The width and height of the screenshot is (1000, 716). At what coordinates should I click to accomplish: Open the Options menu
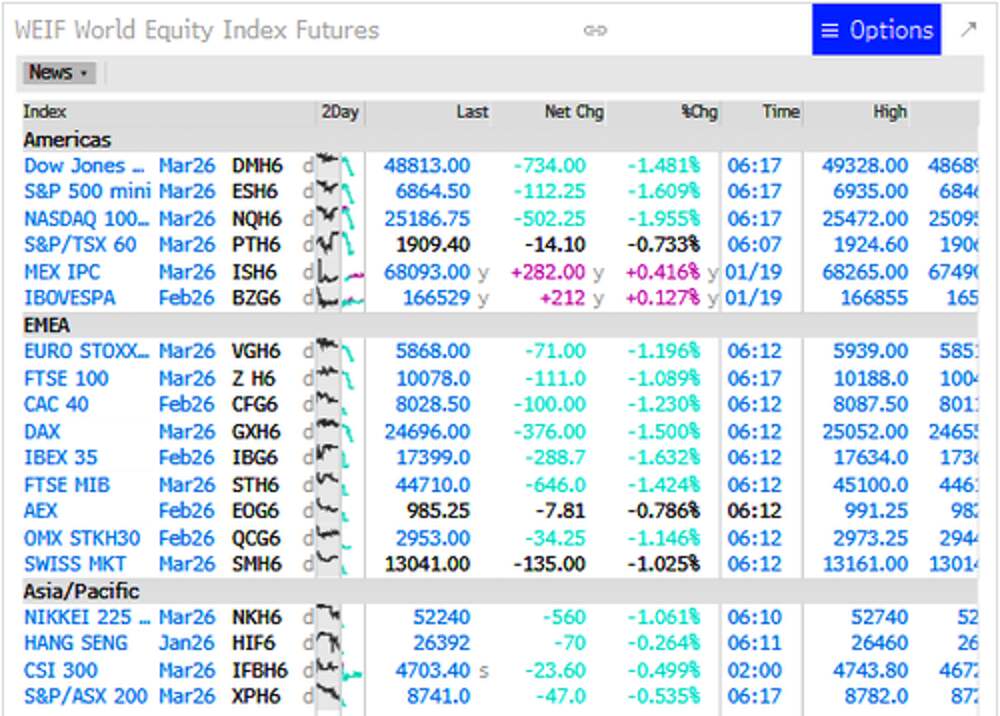(876, 30)
